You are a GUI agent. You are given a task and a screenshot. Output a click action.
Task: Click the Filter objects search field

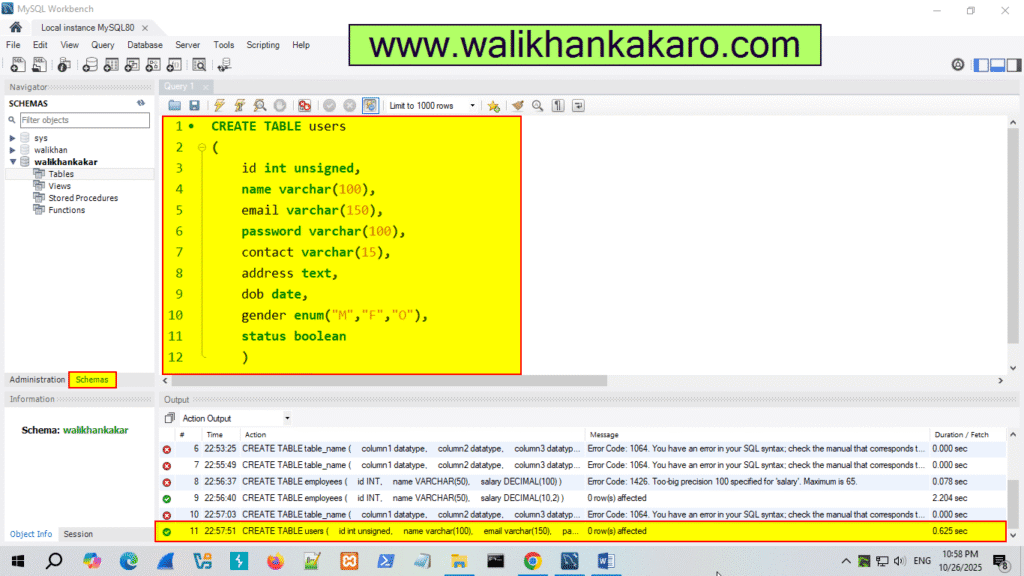(x=85, y=120)
